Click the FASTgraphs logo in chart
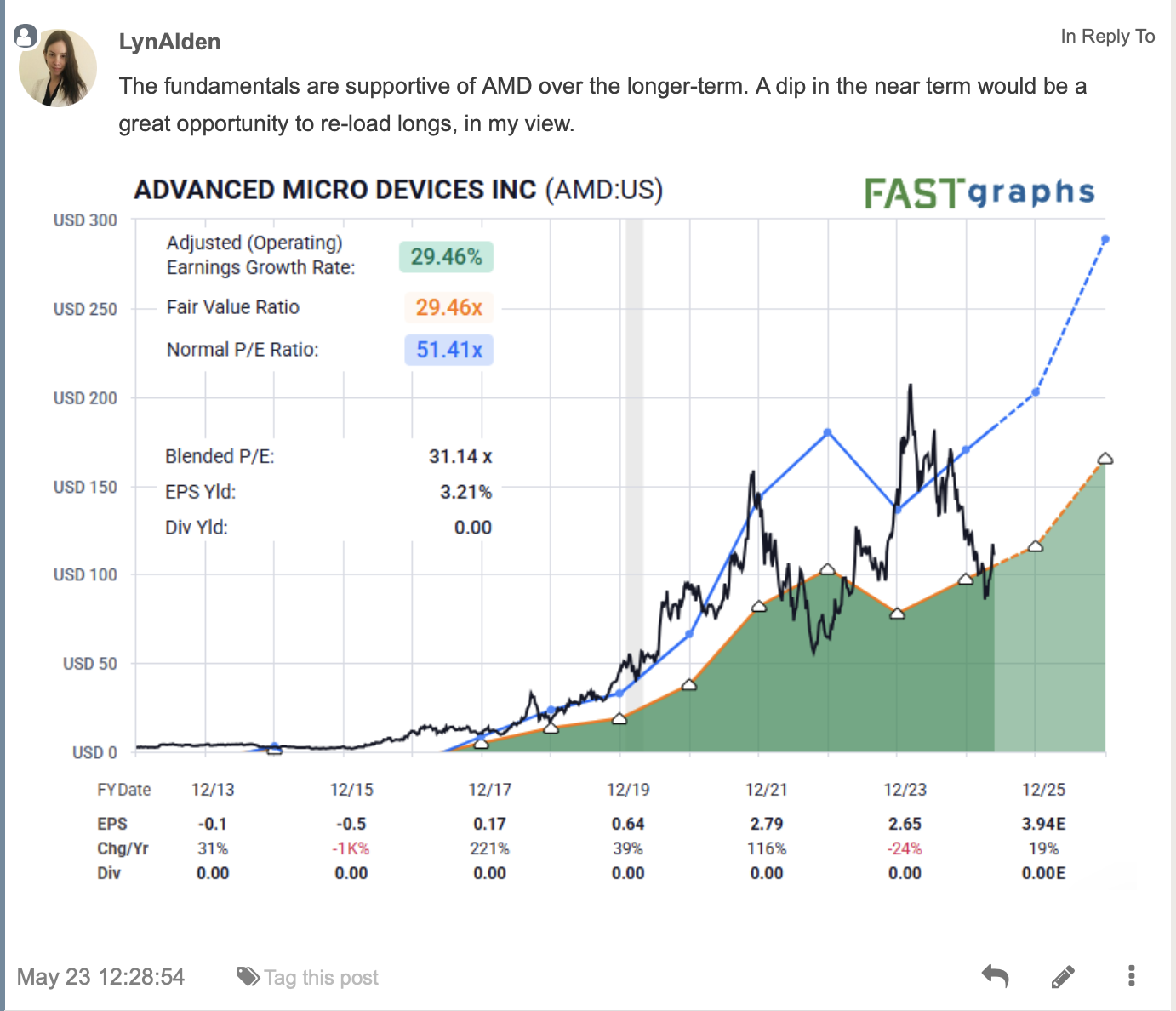Screen dimensions: 1176x1011 tap(979, 193)
